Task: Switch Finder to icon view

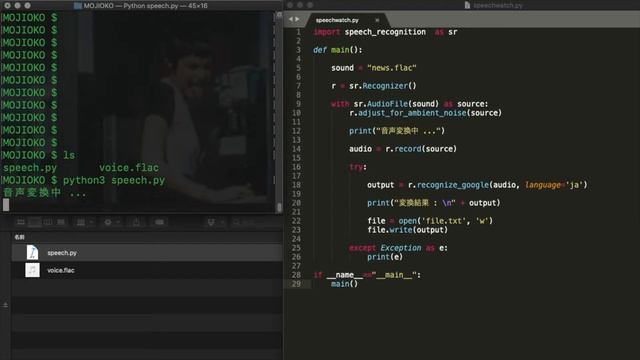Action: [21, 222]
